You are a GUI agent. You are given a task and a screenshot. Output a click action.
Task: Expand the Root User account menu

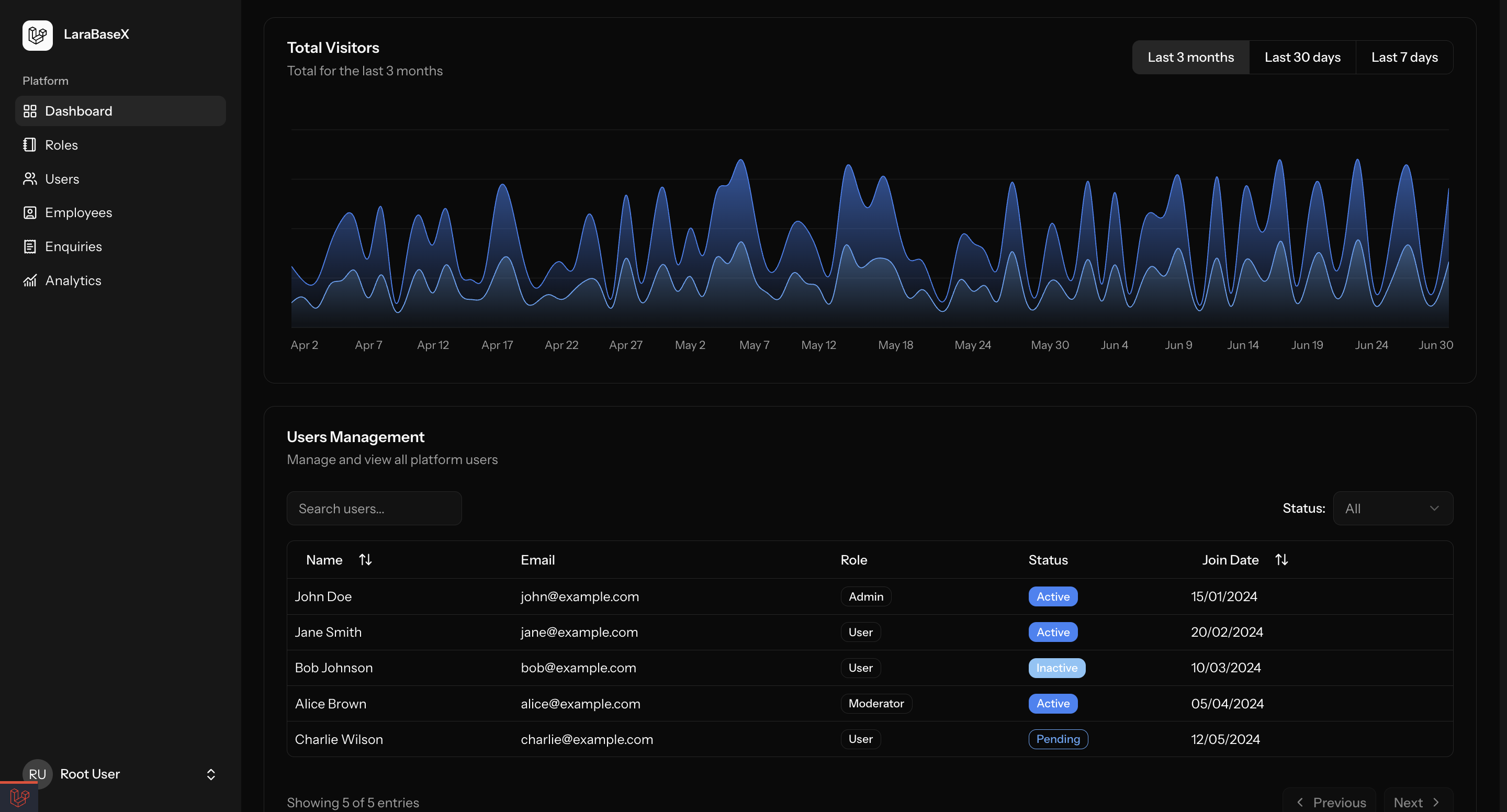[120, 774]
